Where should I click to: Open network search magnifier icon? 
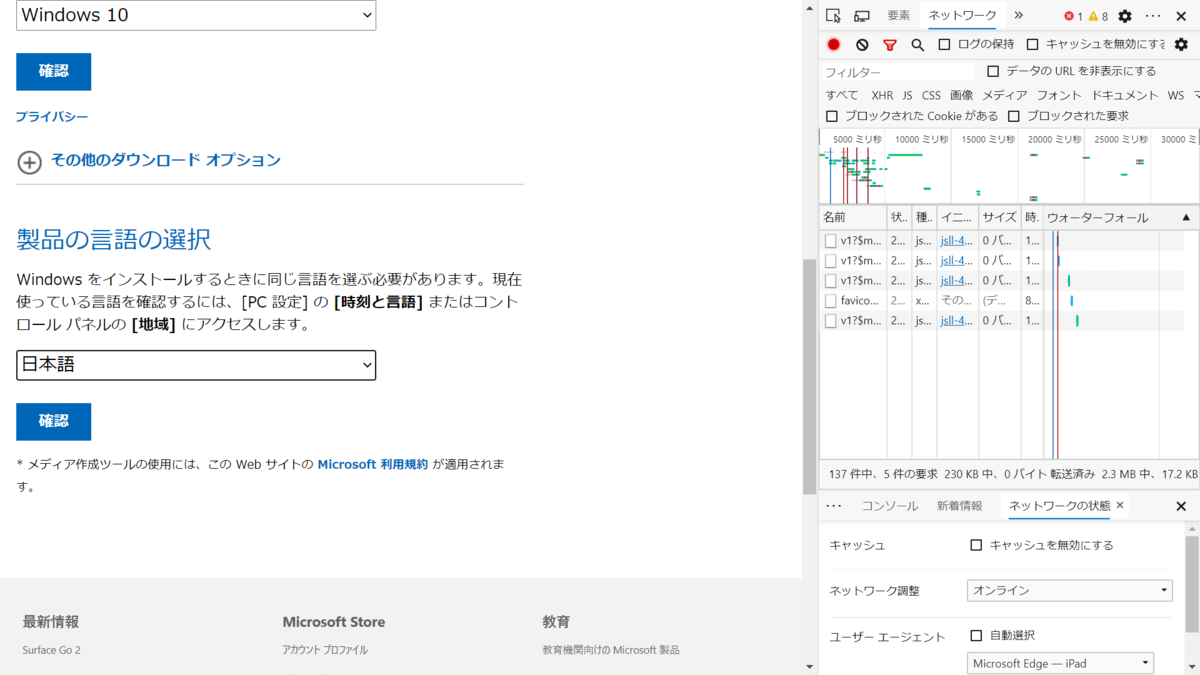pyautogui.click(x=918, y=45)
